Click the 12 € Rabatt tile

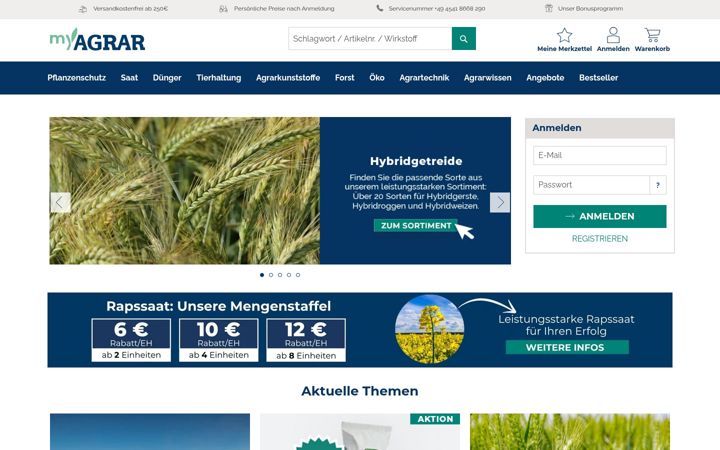click(x=306, y=340)
